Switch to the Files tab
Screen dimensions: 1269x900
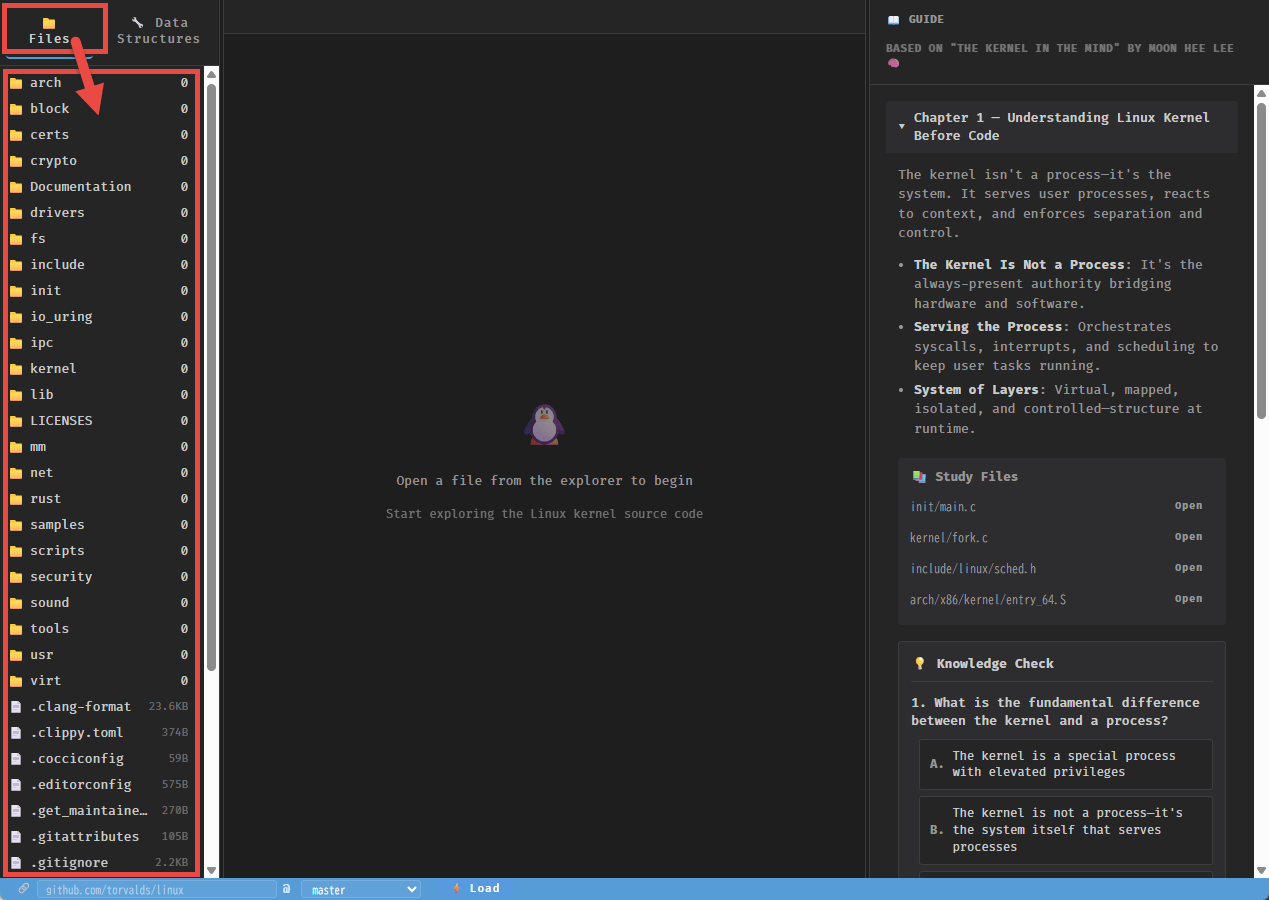coord(50,30)
